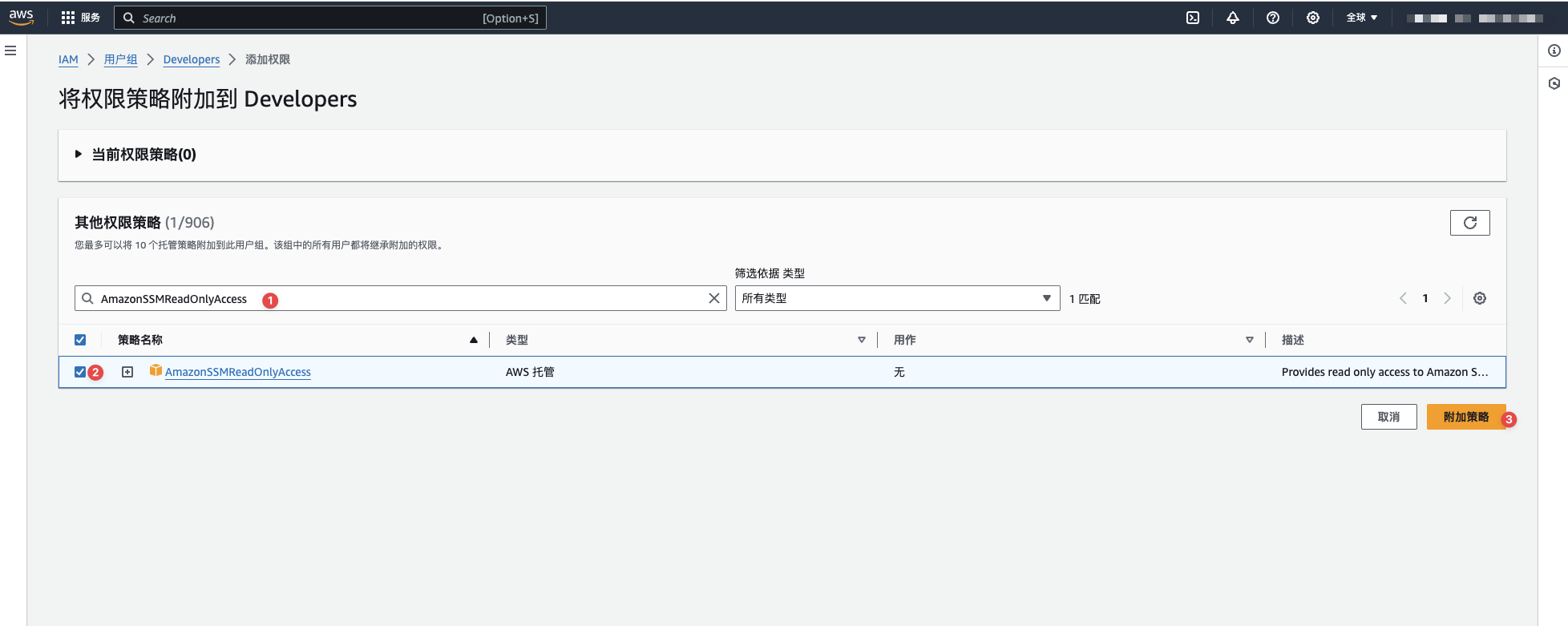Focus the top AWS Search box
1568x626 pixels.
coord(330,18)
